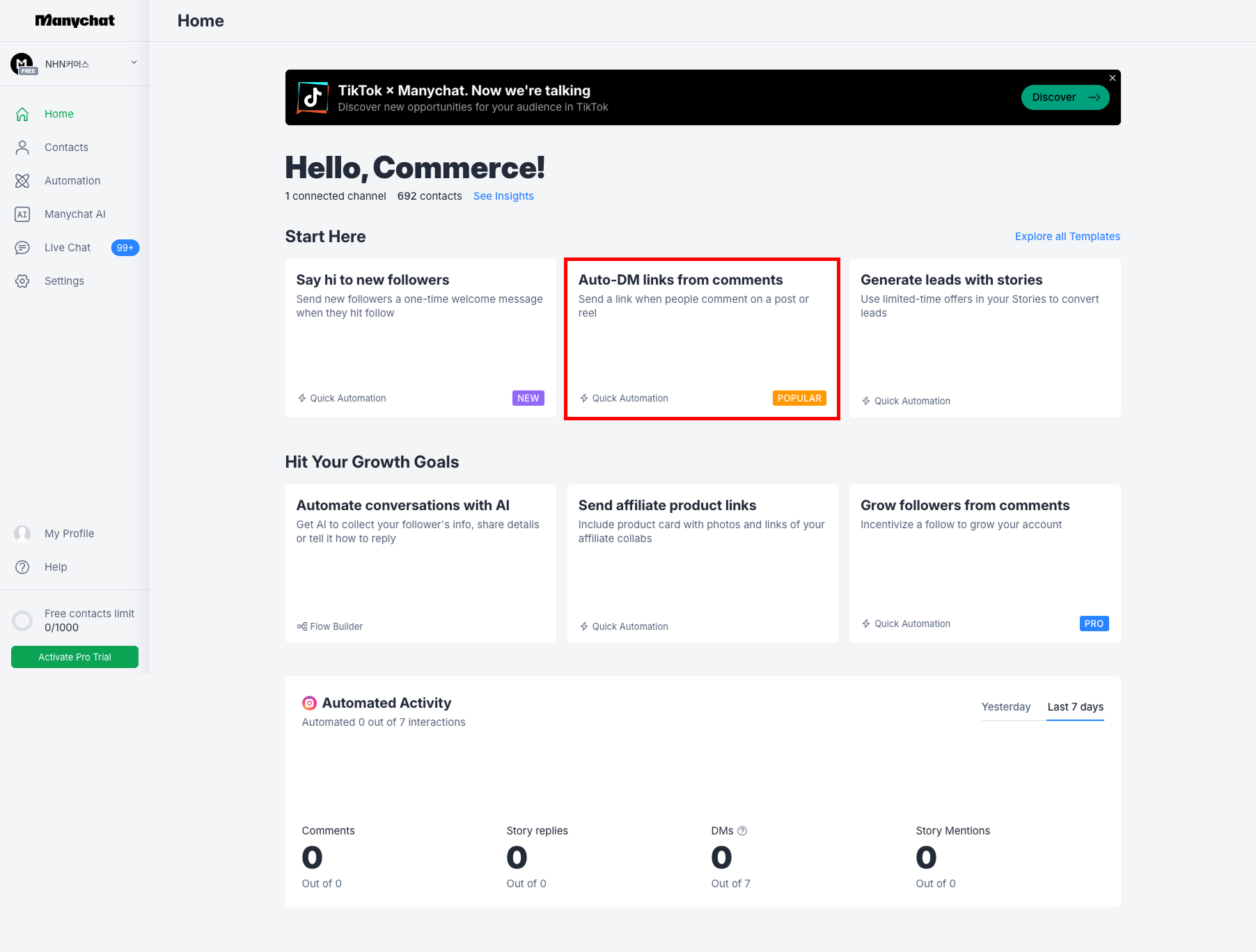
Task: Expand the NHN account switcher dropdown
Action: point(134,63)
